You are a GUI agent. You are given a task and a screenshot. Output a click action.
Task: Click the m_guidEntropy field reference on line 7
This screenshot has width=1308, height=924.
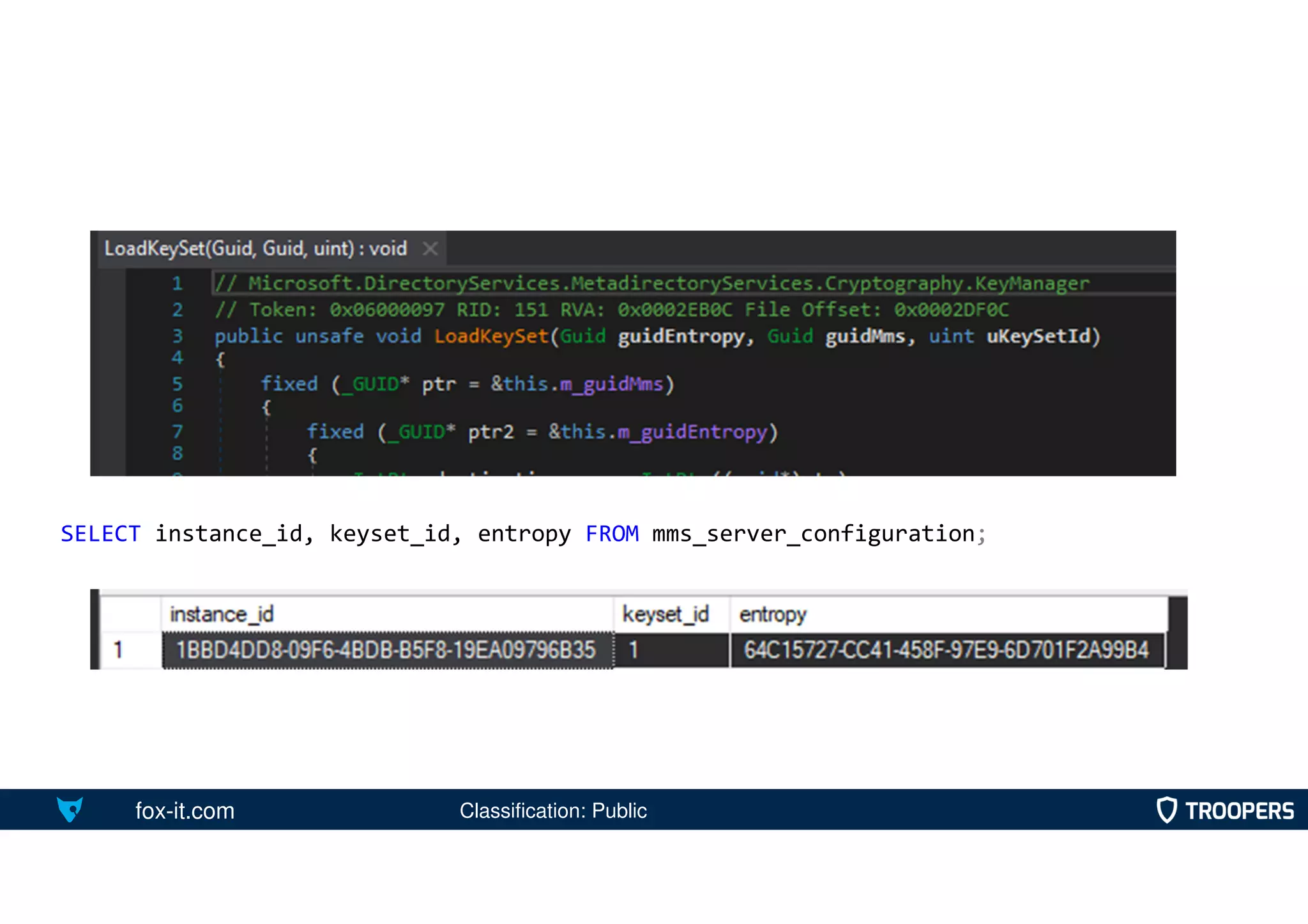coord(692,432)
